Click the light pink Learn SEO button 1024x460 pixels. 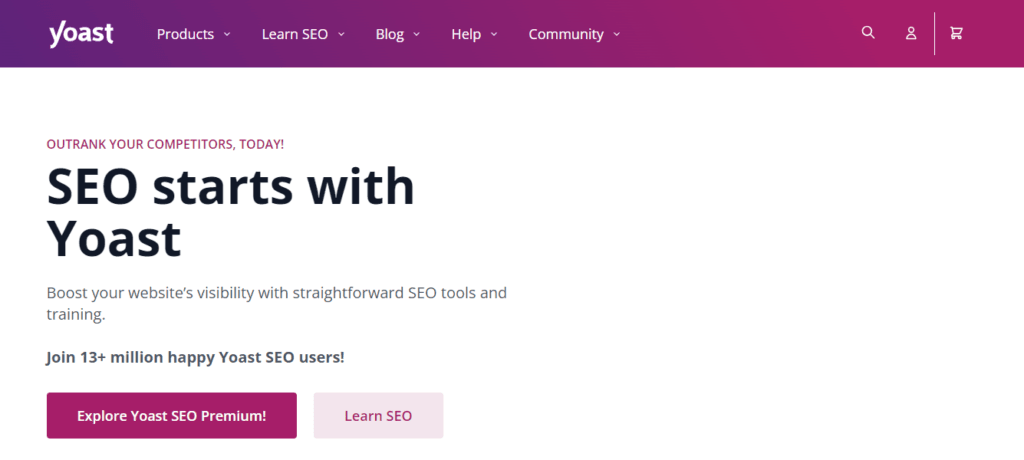(x=378, y=416)
